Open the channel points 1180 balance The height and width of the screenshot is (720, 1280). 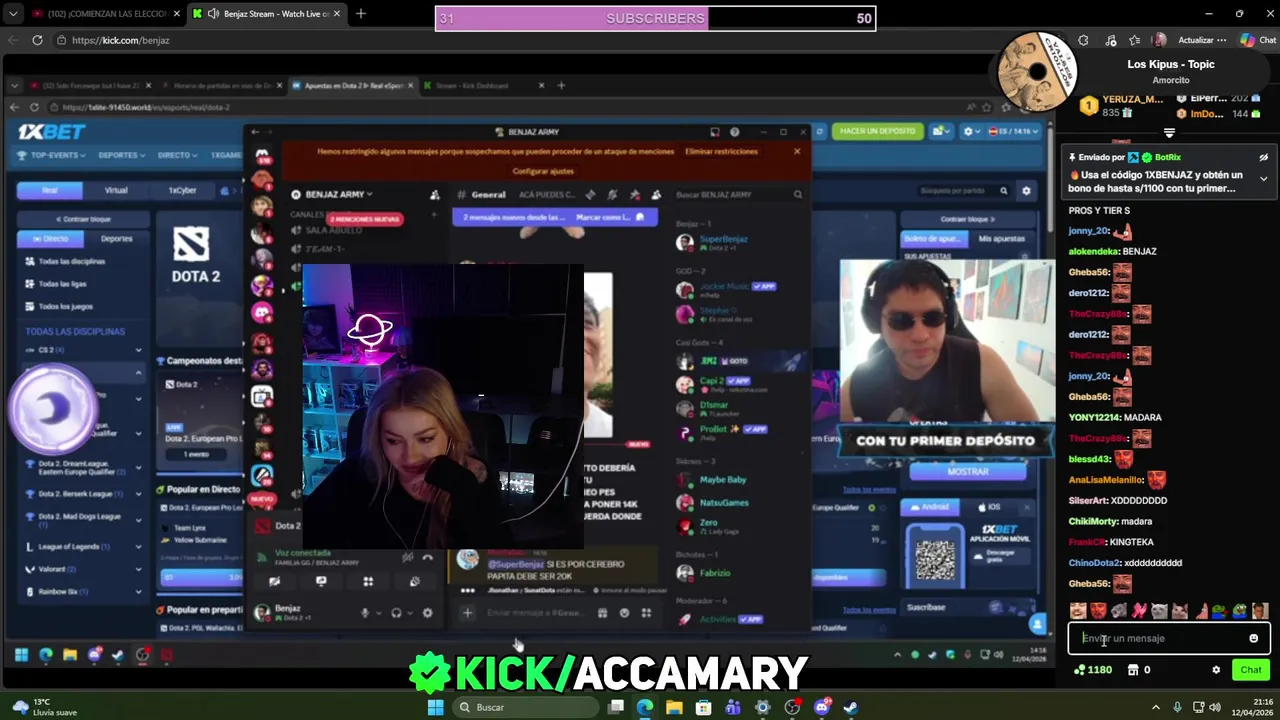1092,670
